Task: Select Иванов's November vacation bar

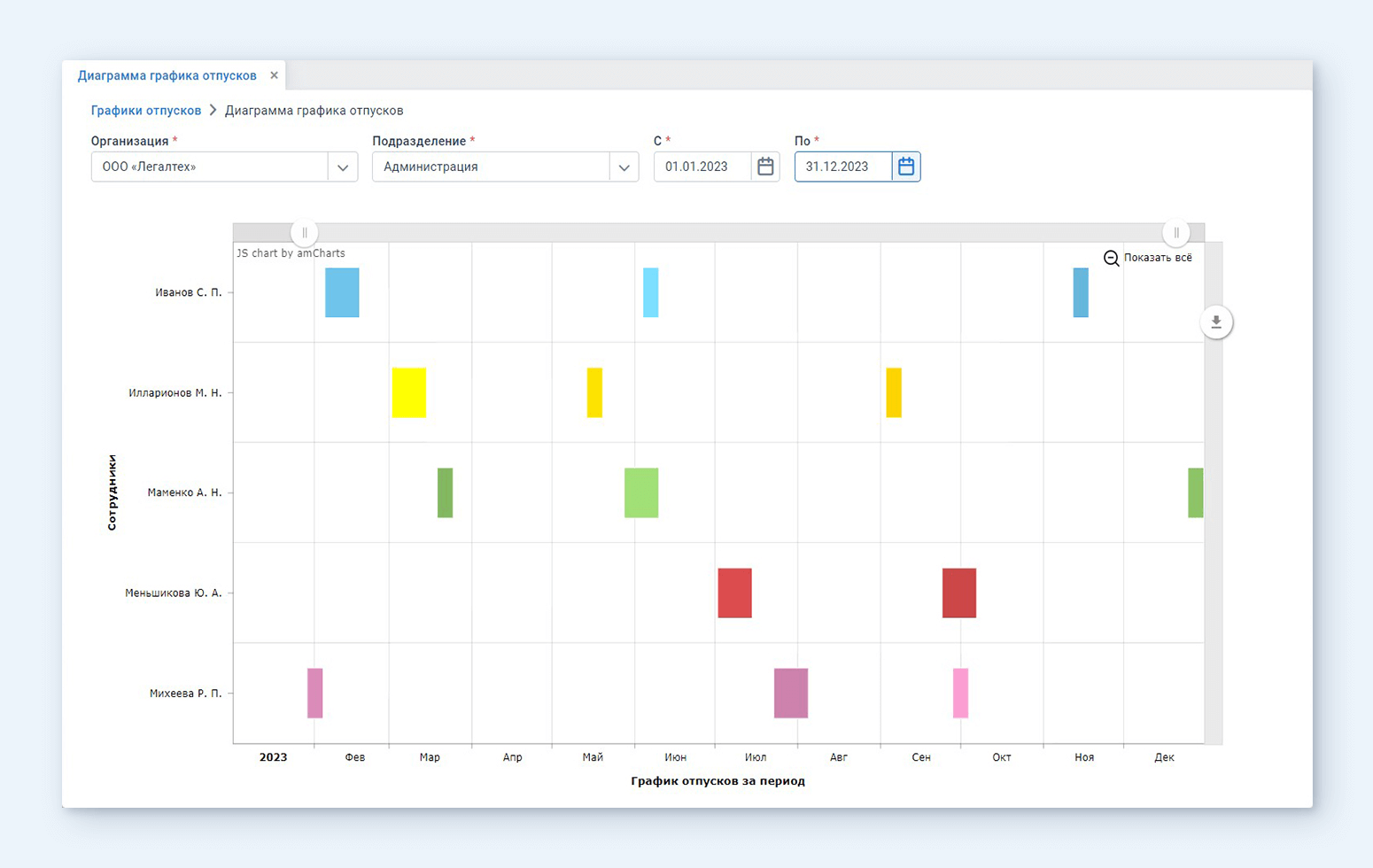Action: coord(1081,292)
